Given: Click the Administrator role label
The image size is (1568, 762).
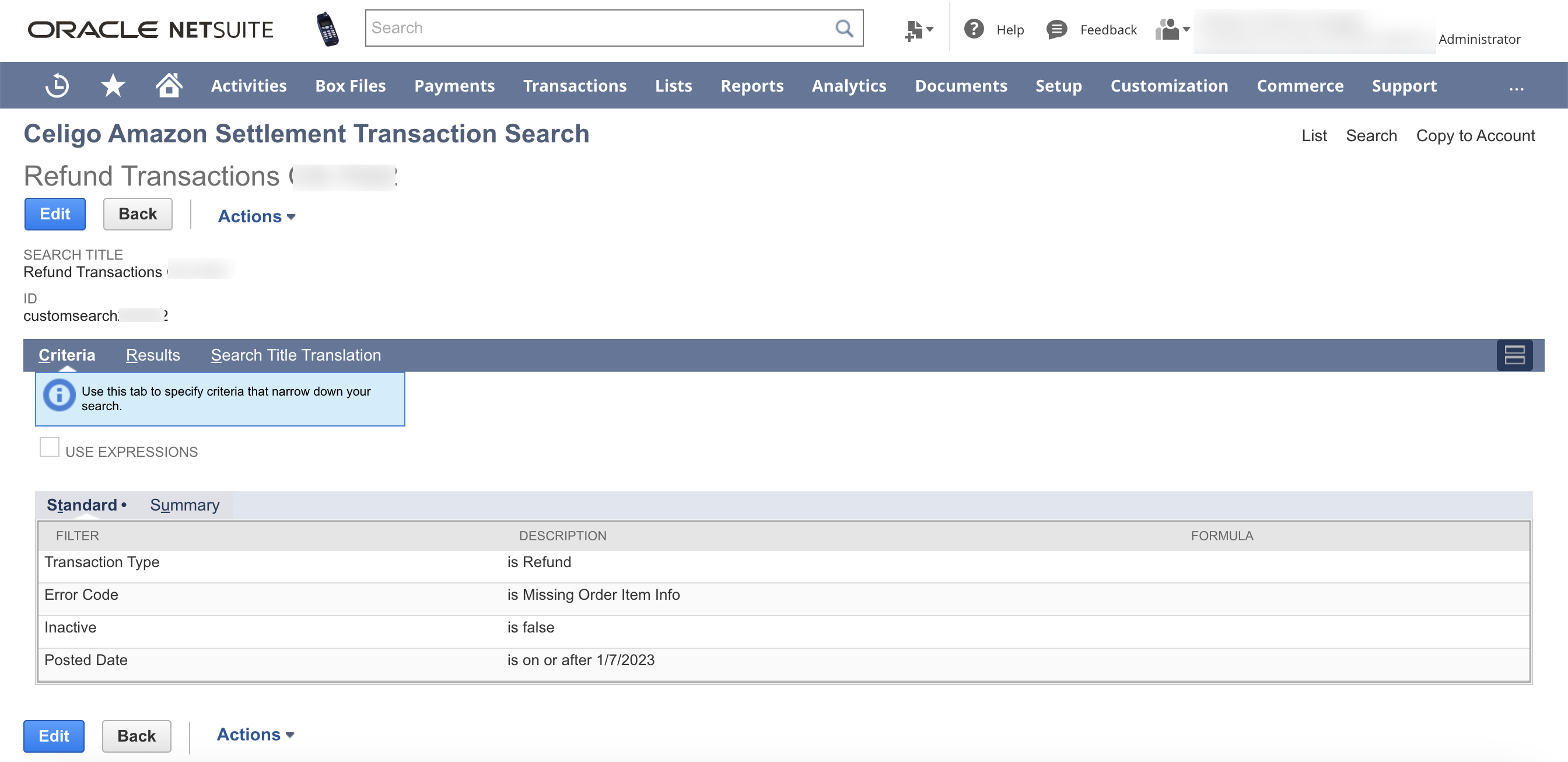Looking at the screenshot, I should 1479,39.
